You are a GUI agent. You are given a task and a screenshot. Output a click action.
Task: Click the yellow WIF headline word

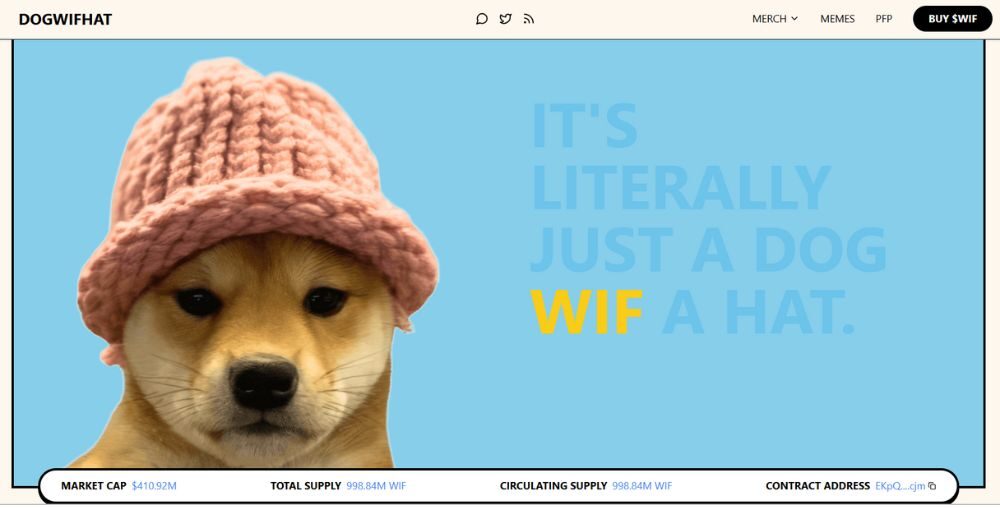586,312
